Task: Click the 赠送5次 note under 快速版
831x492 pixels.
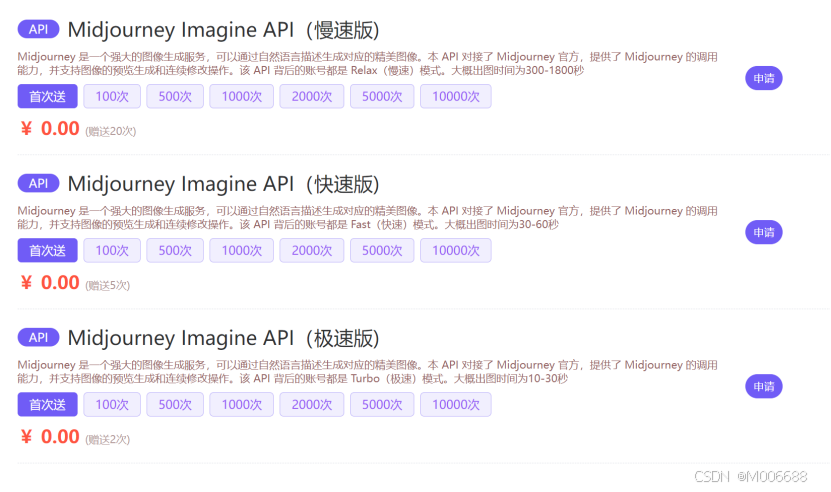Action: (107, 285)
